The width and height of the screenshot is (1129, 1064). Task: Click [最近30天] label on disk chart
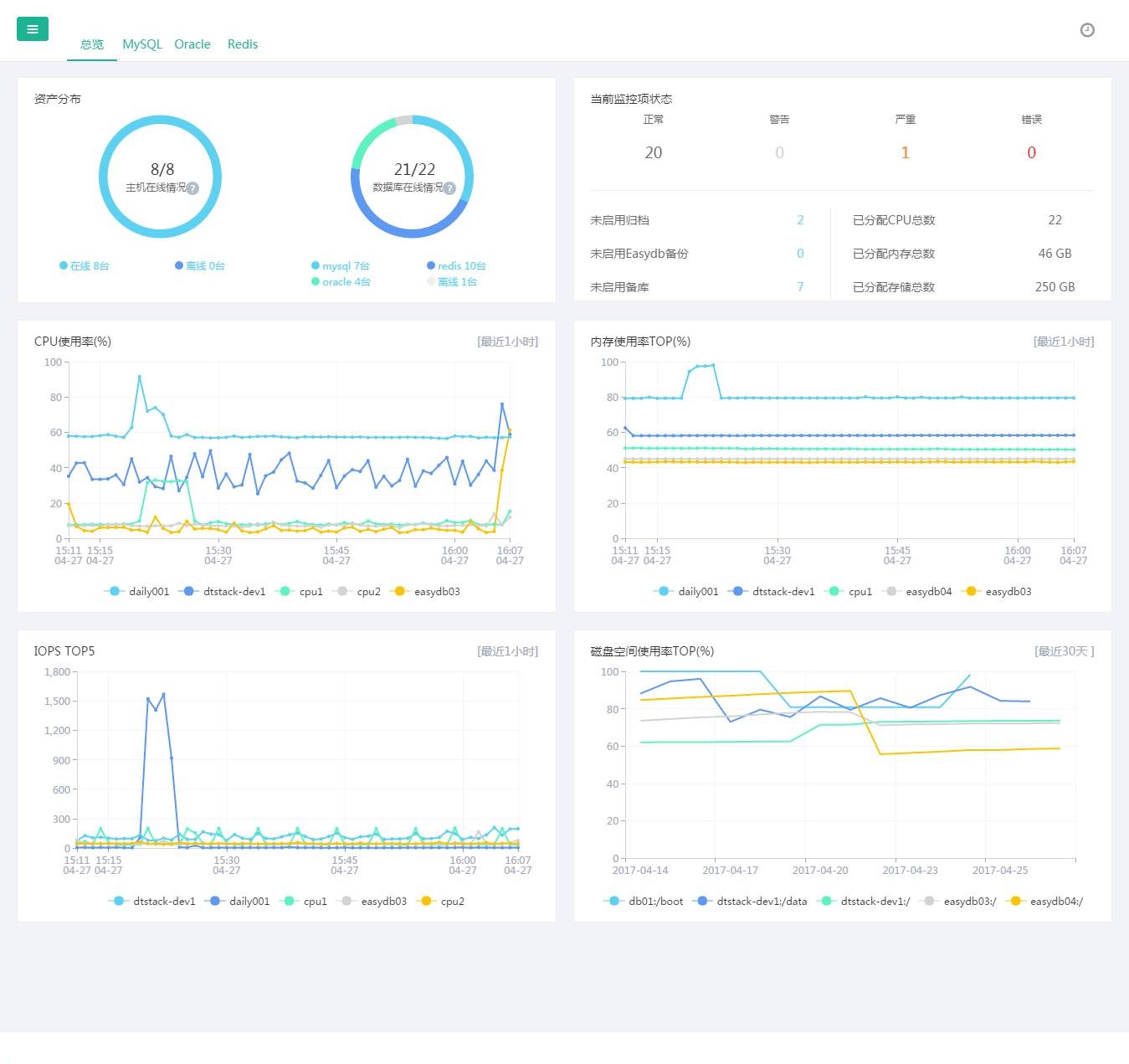[x=1064, y=651]
